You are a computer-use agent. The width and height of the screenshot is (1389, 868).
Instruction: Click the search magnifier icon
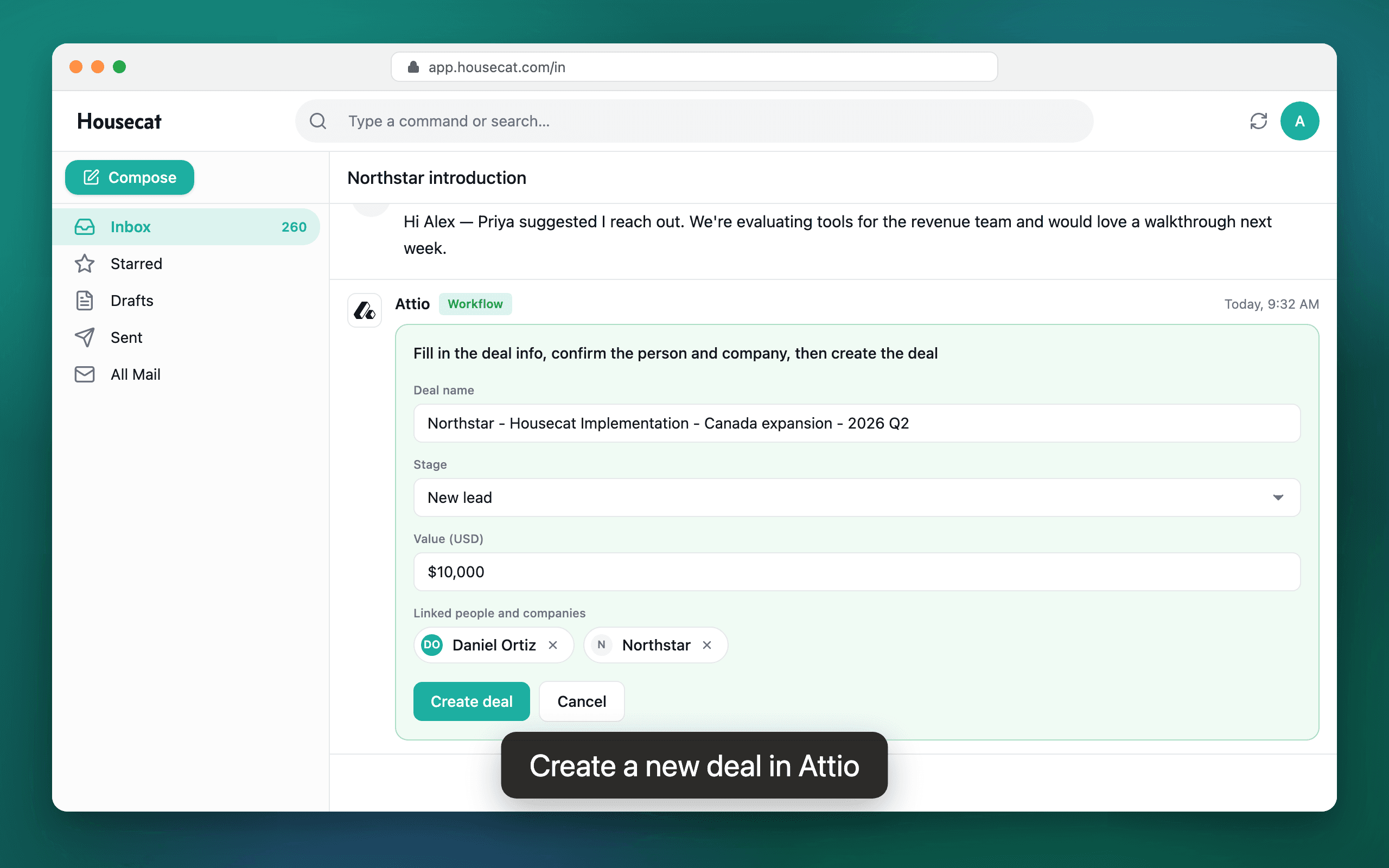pos(318,121)
